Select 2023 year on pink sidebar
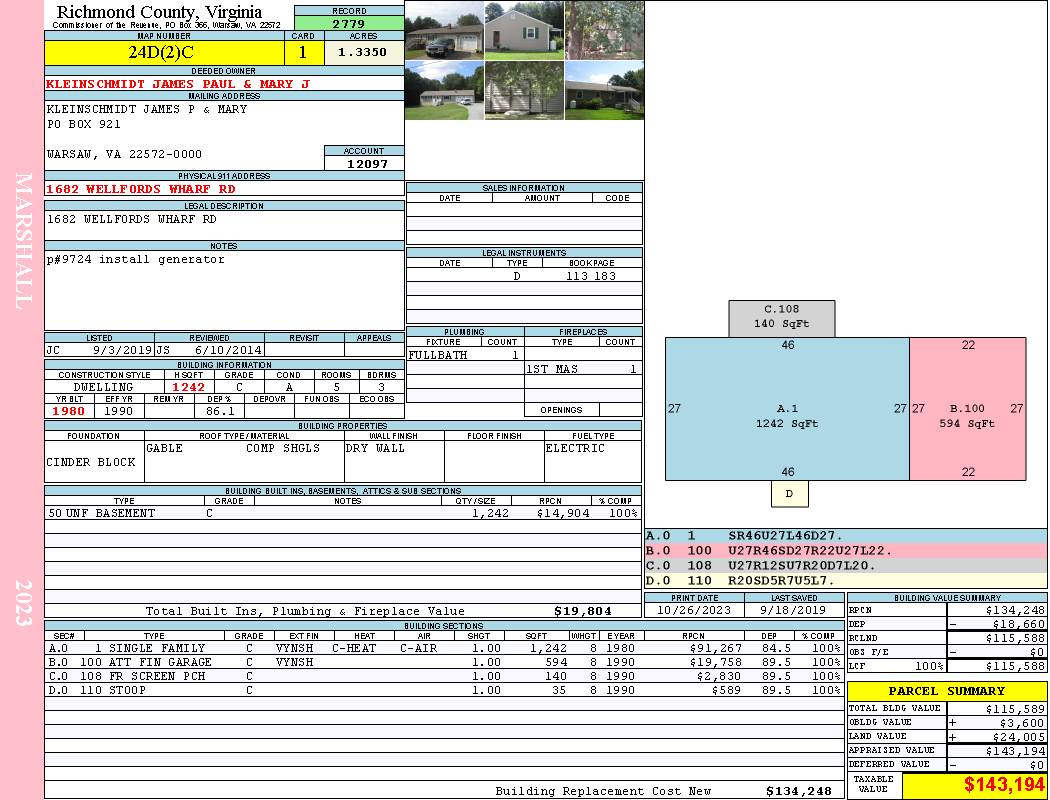 click(23, 603)
